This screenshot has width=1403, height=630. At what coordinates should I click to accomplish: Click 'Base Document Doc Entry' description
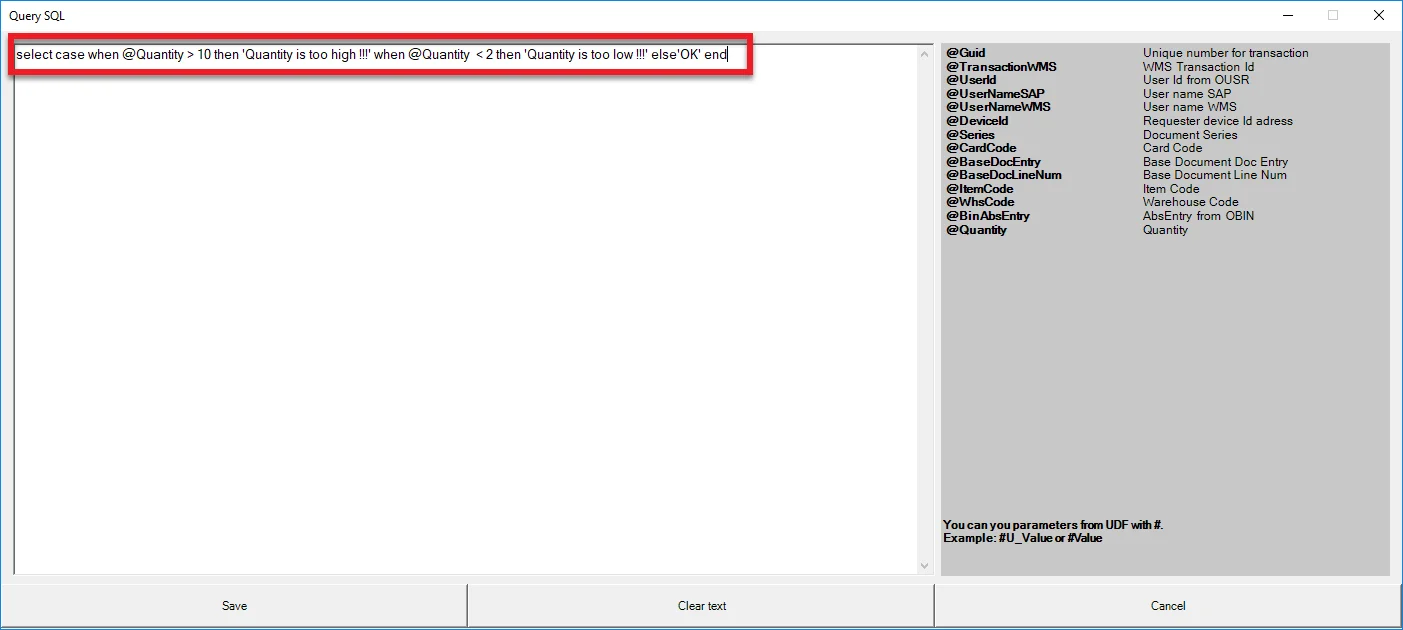pos(1215,162)
